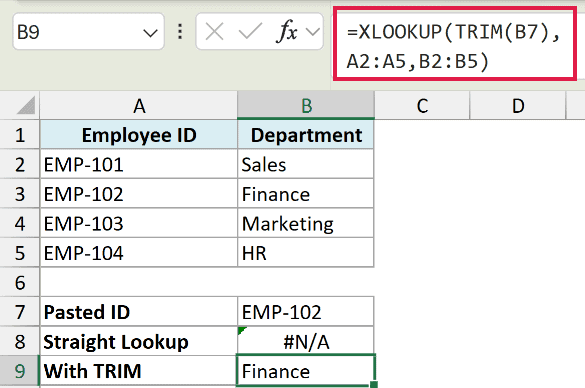Click the With TRIM label cell
The width and height of the screenshot is (585, 388).
139,370
